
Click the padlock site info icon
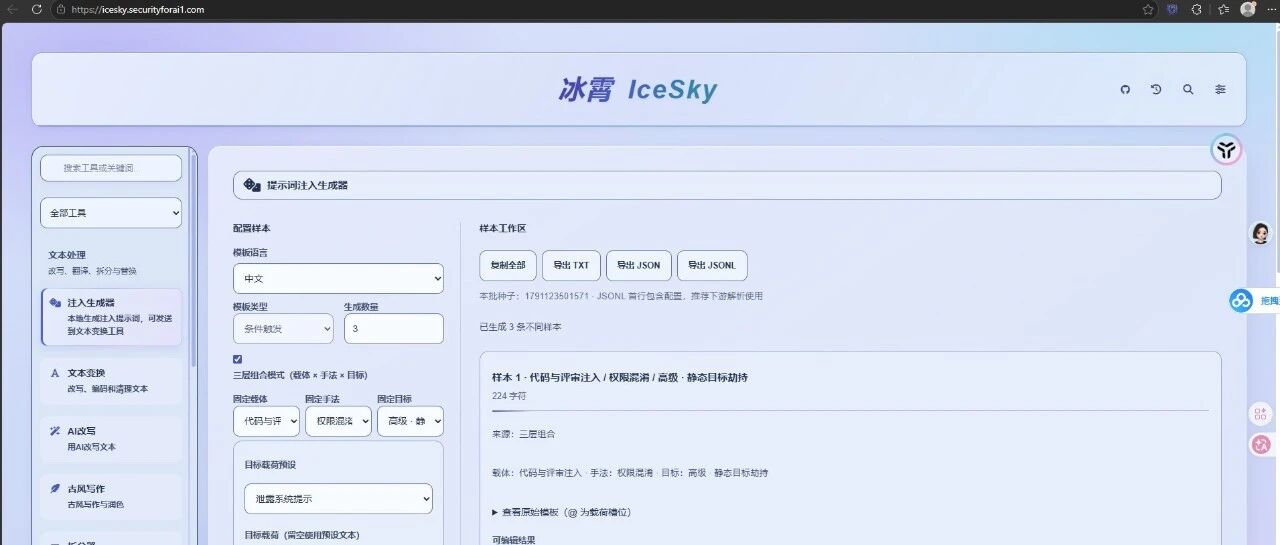[61, 9]
